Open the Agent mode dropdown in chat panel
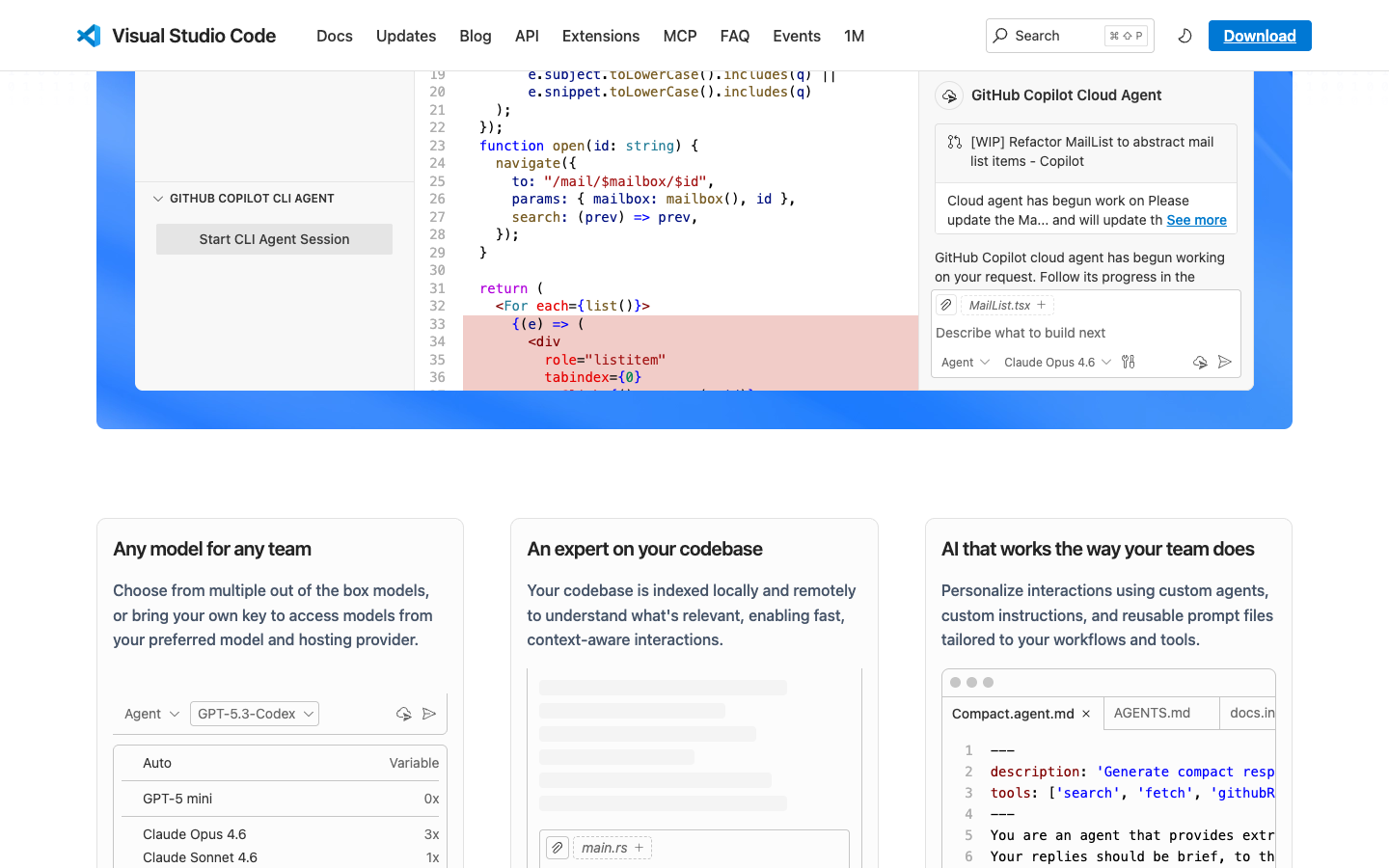The image size is (1389, 868). pos(966,362)
